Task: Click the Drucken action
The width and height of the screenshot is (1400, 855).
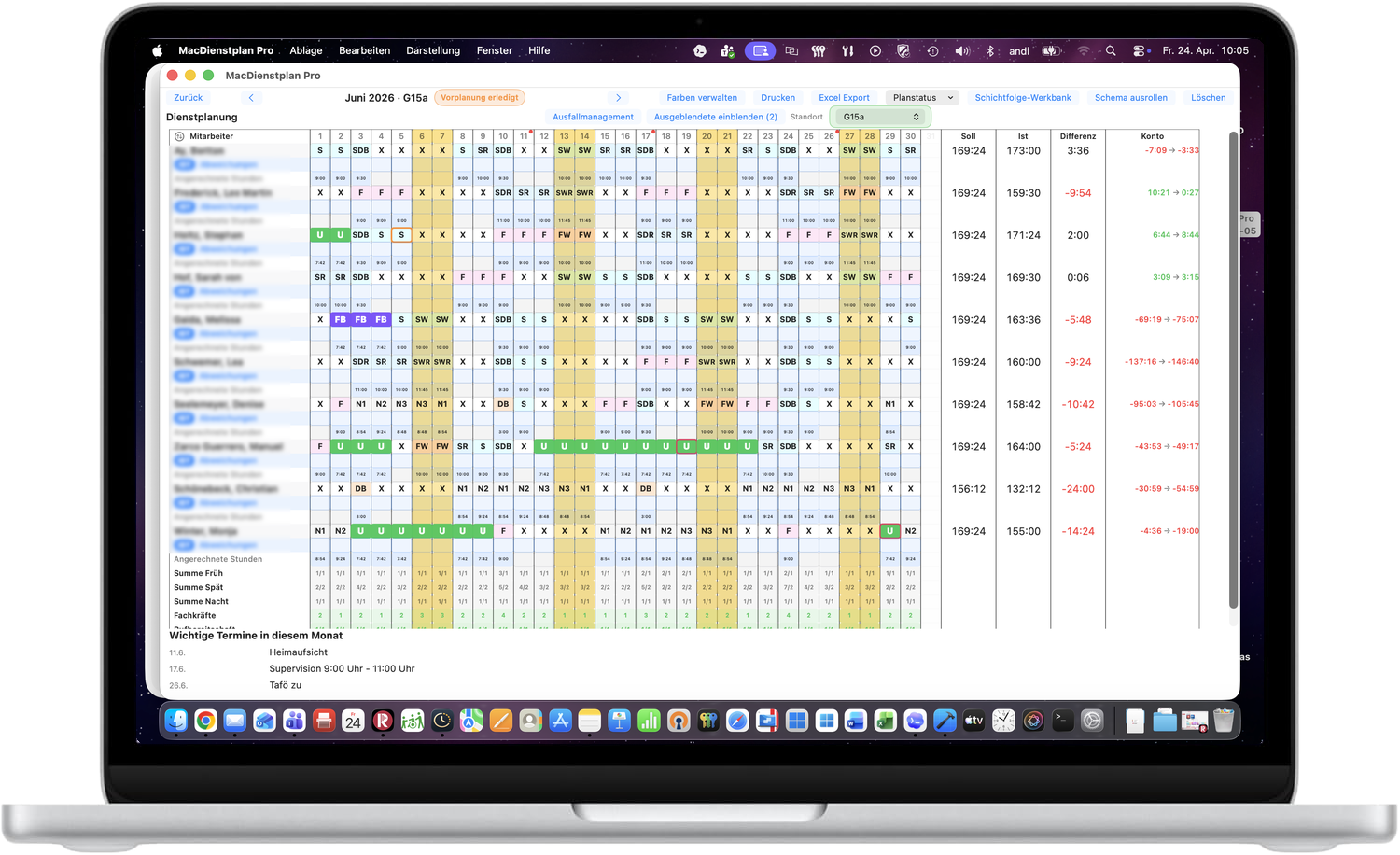Action: [777, 97]
